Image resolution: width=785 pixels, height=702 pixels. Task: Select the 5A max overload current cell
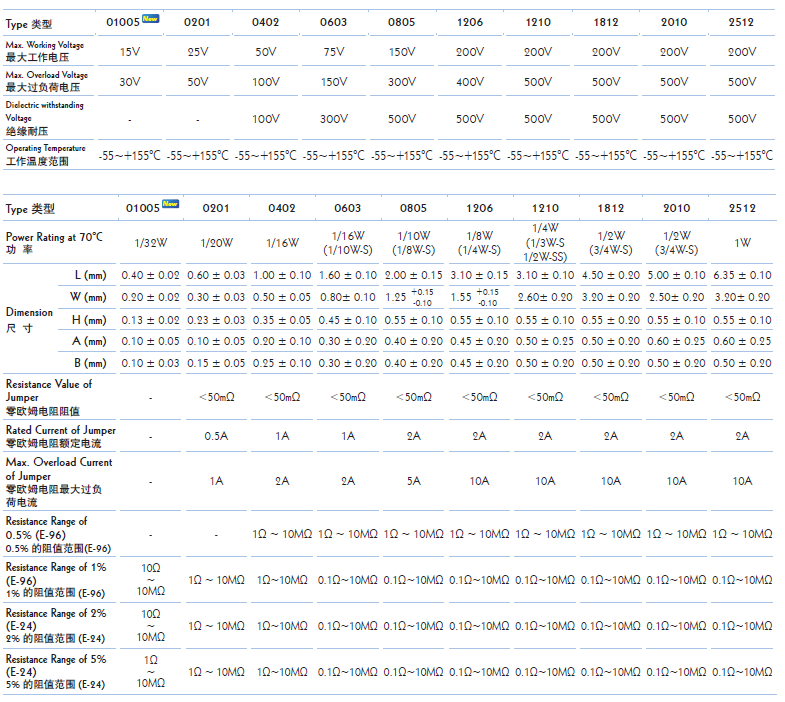coord(413,481)
